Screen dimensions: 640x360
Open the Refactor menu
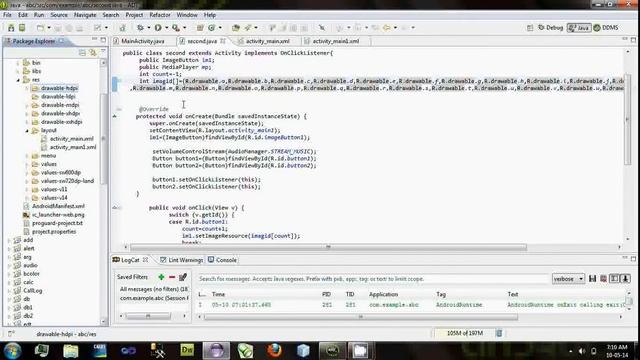160,15
